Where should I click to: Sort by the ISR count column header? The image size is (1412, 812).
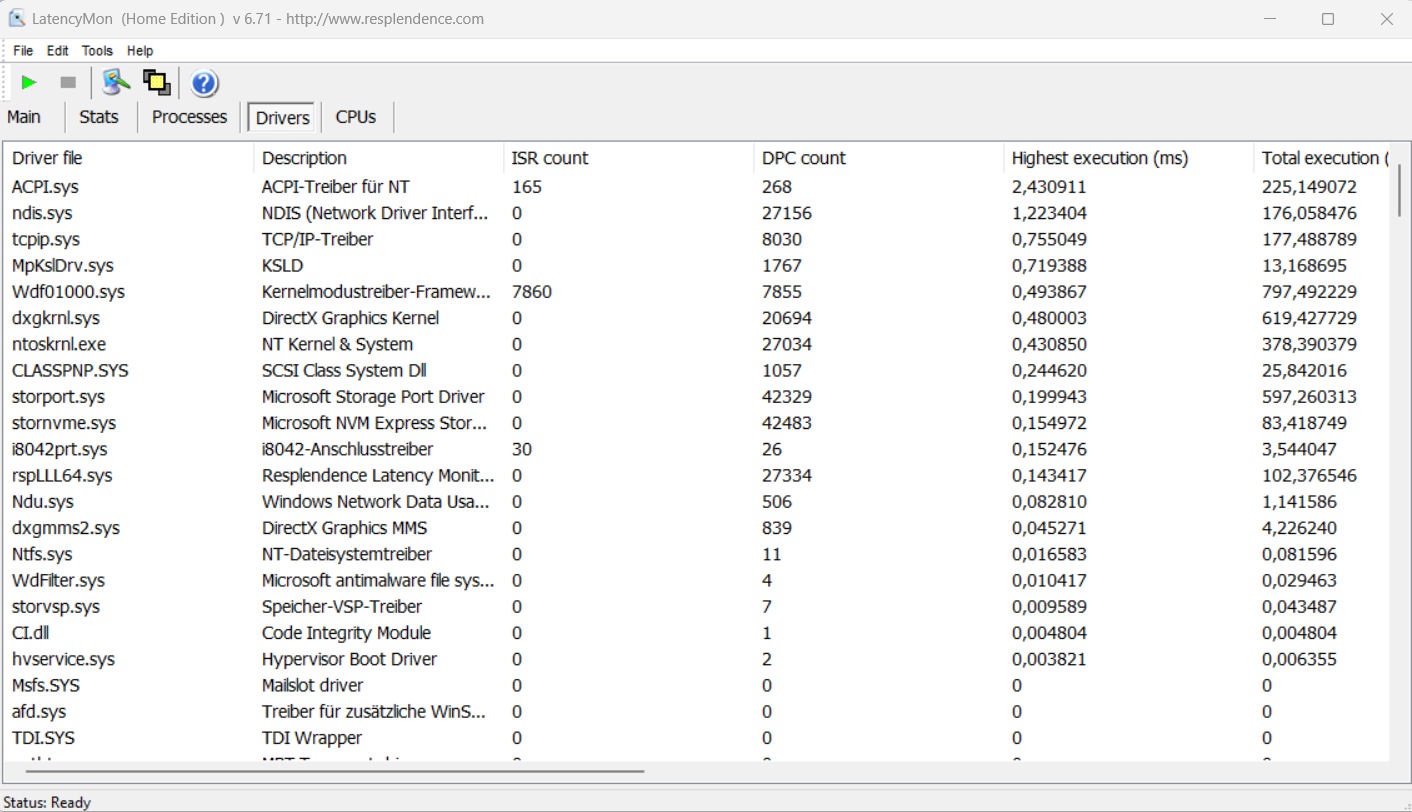(629, 158)
